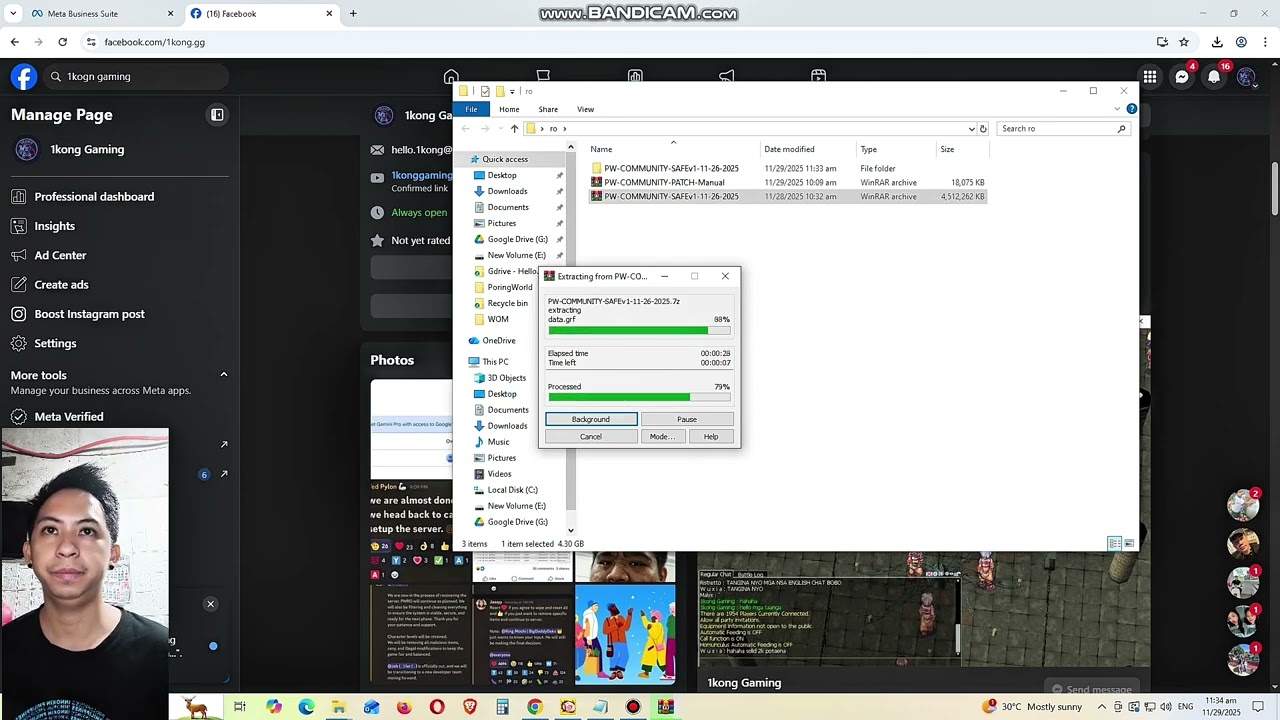Open the Mode... options in extraction dialog
1280x720 pixels.
pyautogui.click(x=662, y=437)
